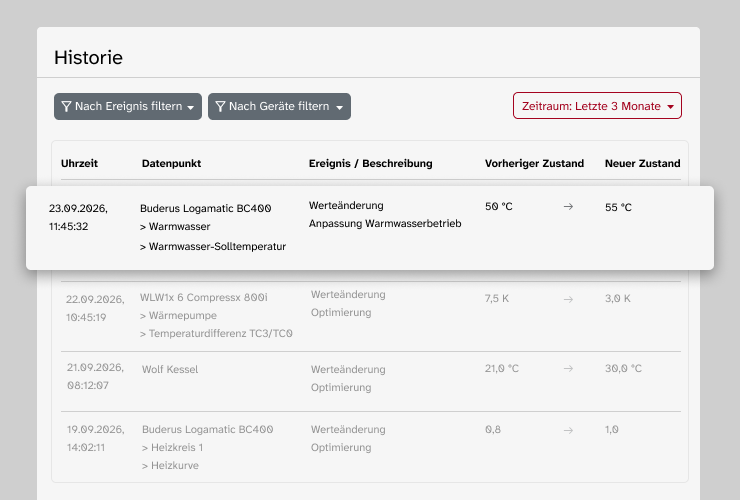Open the Nach Geräte filtern dropdown
740x500 pixels.
(279, 106)
